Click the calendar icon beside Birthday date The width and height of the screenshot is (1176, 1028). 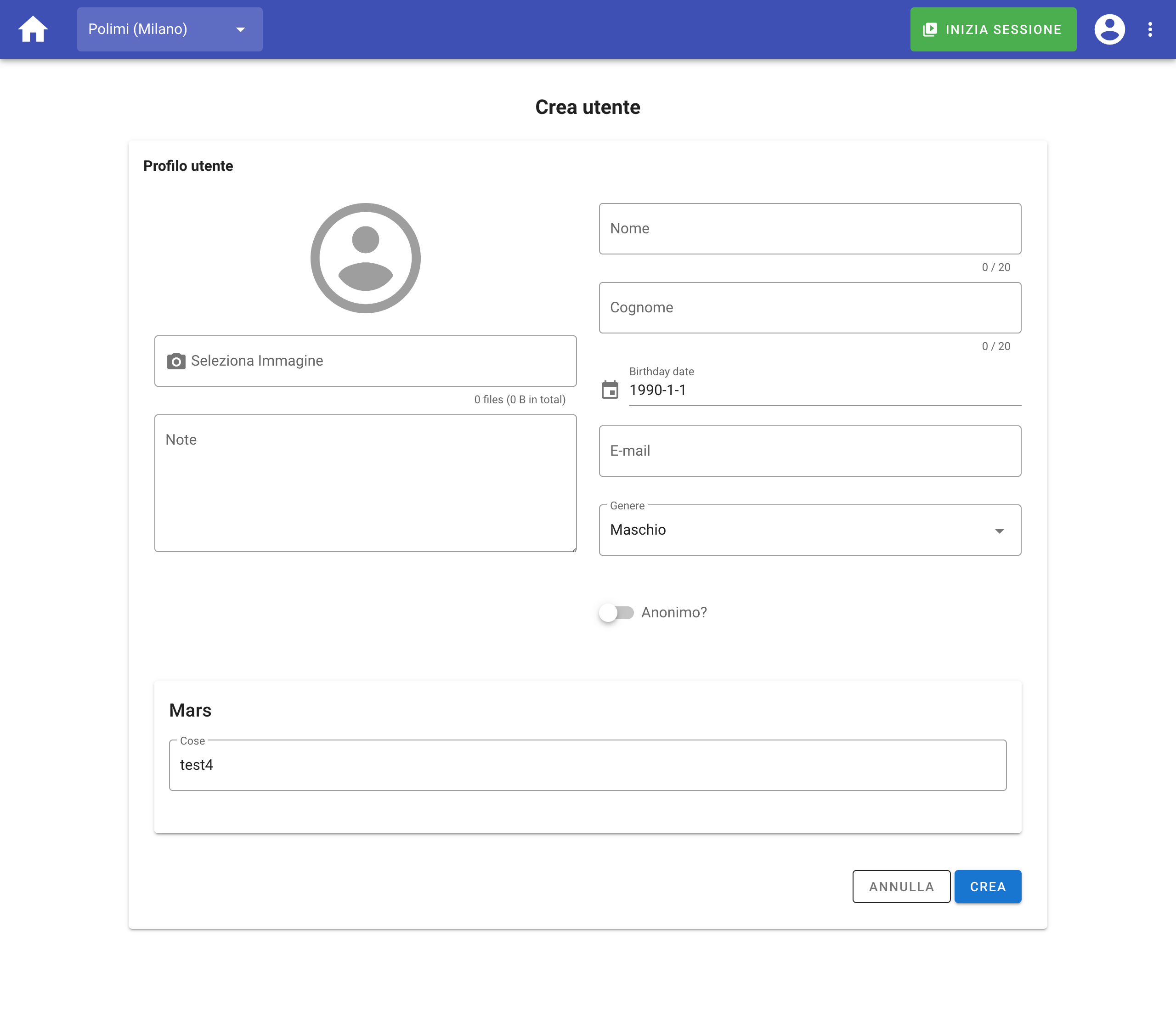coord(610,390)
